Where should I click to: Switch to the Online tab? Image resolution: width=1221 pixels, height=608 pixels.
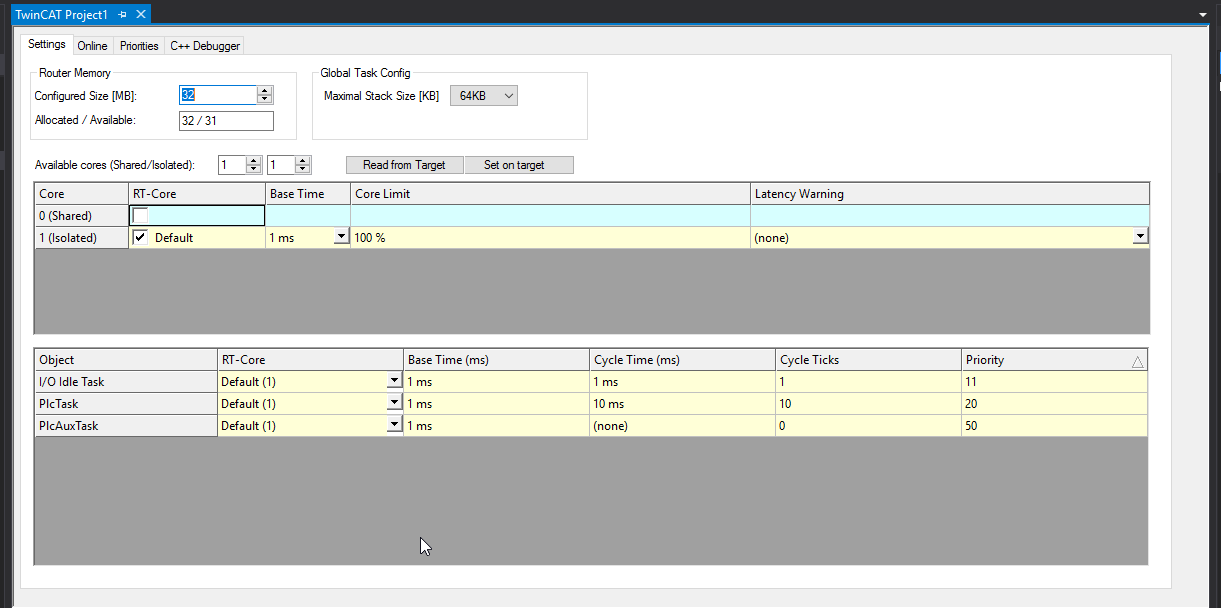[93, 46]
